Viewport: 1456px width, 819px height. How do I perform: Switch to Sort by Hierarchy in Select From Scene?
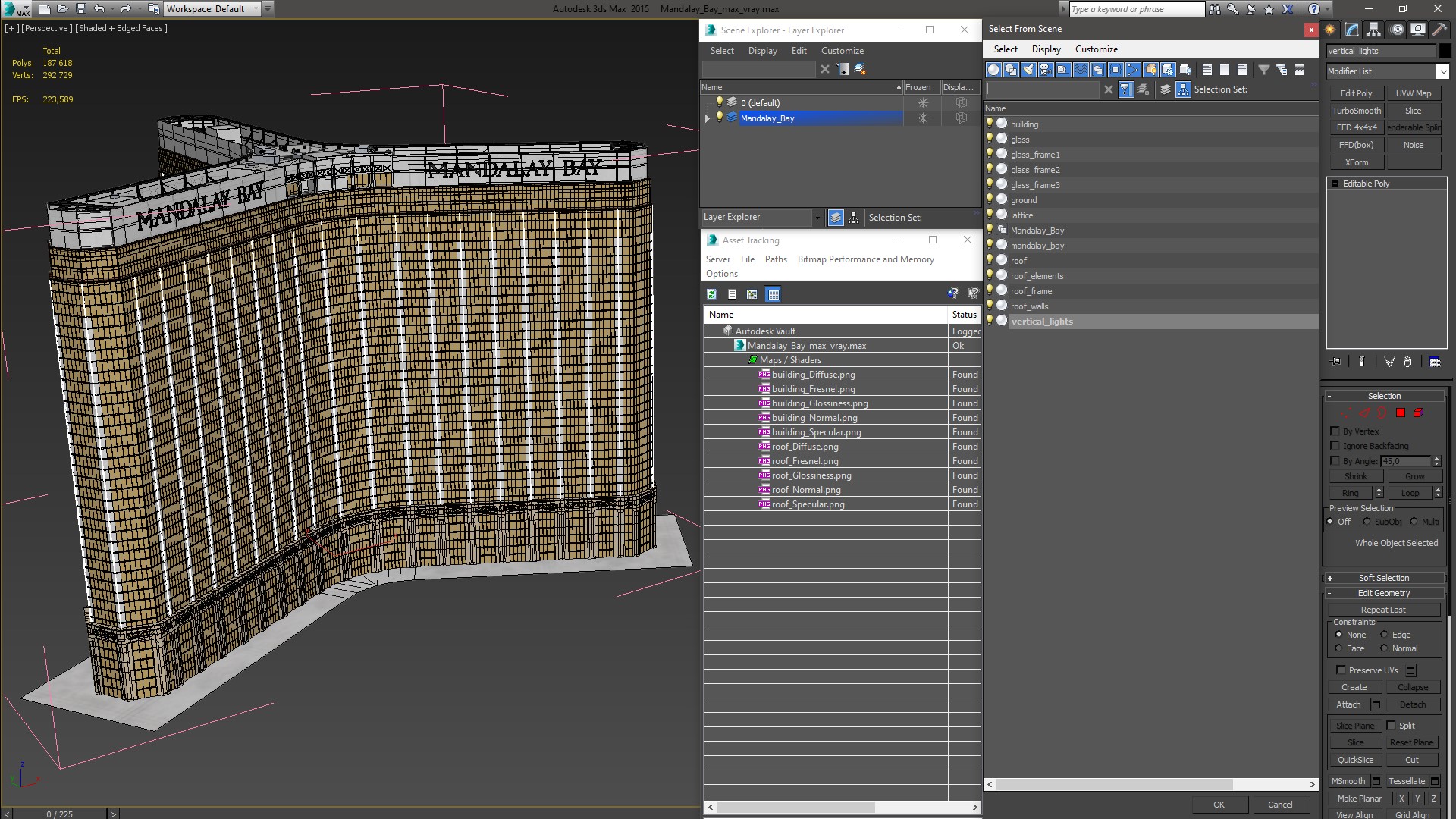tap(1183, 89)
